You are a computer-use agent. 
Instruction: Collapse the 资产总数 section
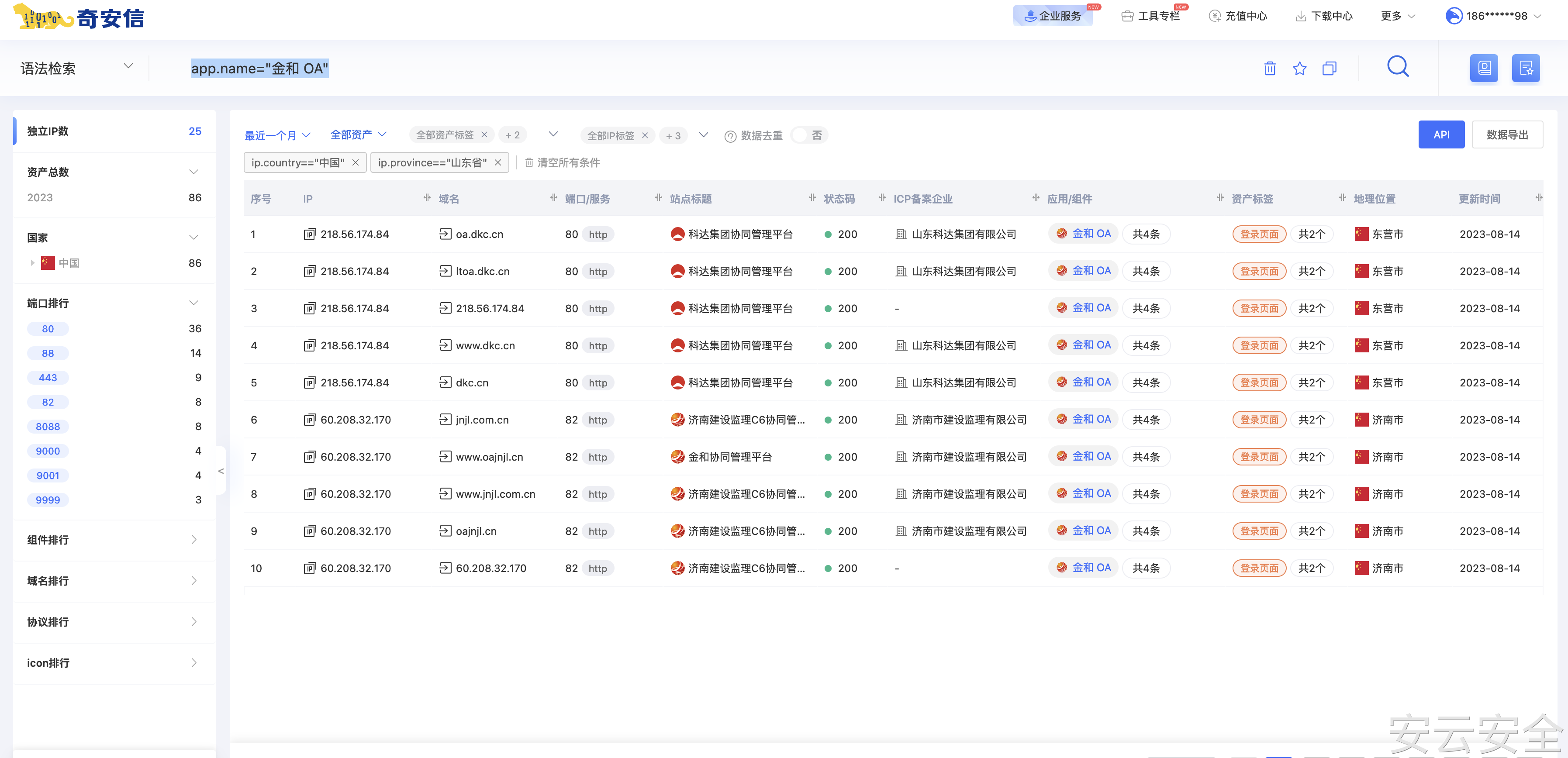point(193,172)
